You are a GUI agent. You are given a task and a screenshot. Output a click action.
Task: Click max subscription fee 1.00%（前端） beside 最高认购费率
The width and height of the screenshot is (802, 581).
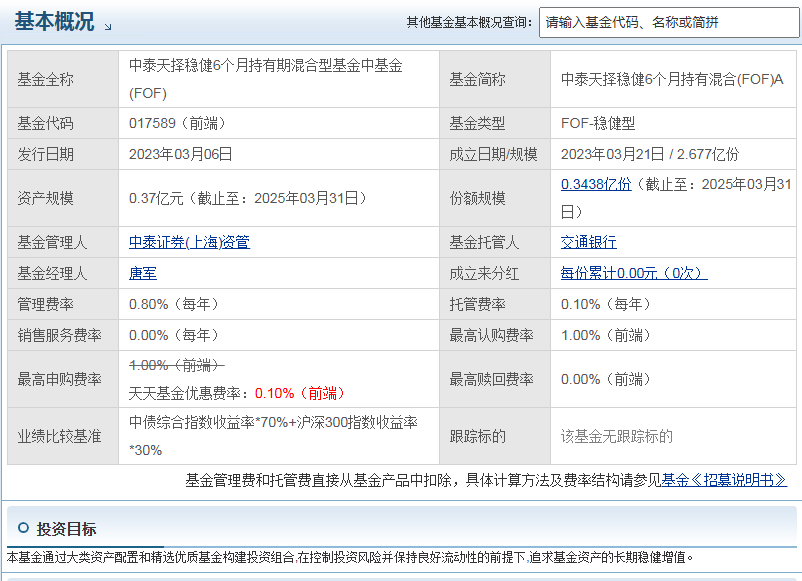607,336
